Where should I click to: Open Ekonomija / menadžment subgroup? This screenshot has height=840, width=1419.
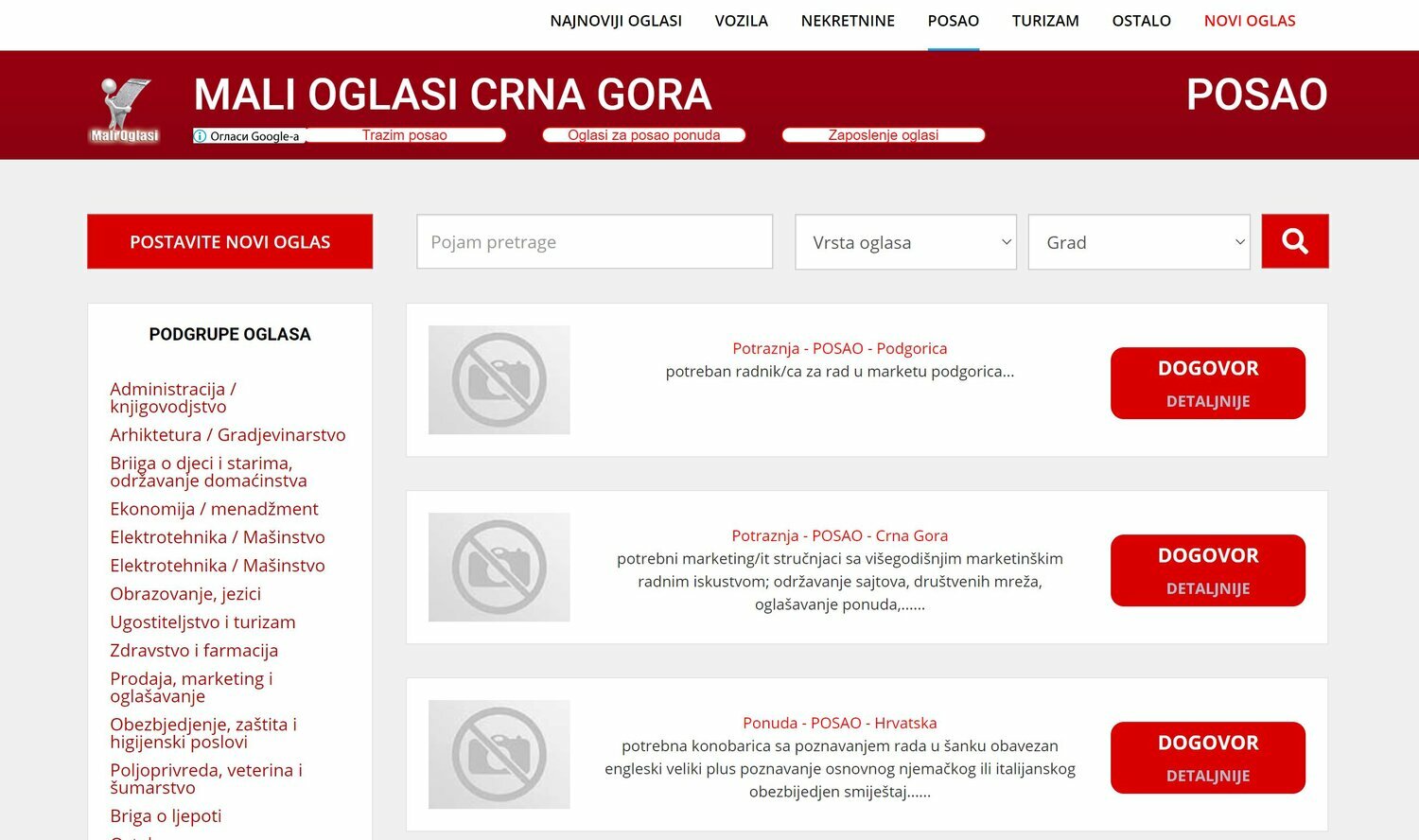tap(214, 509)
